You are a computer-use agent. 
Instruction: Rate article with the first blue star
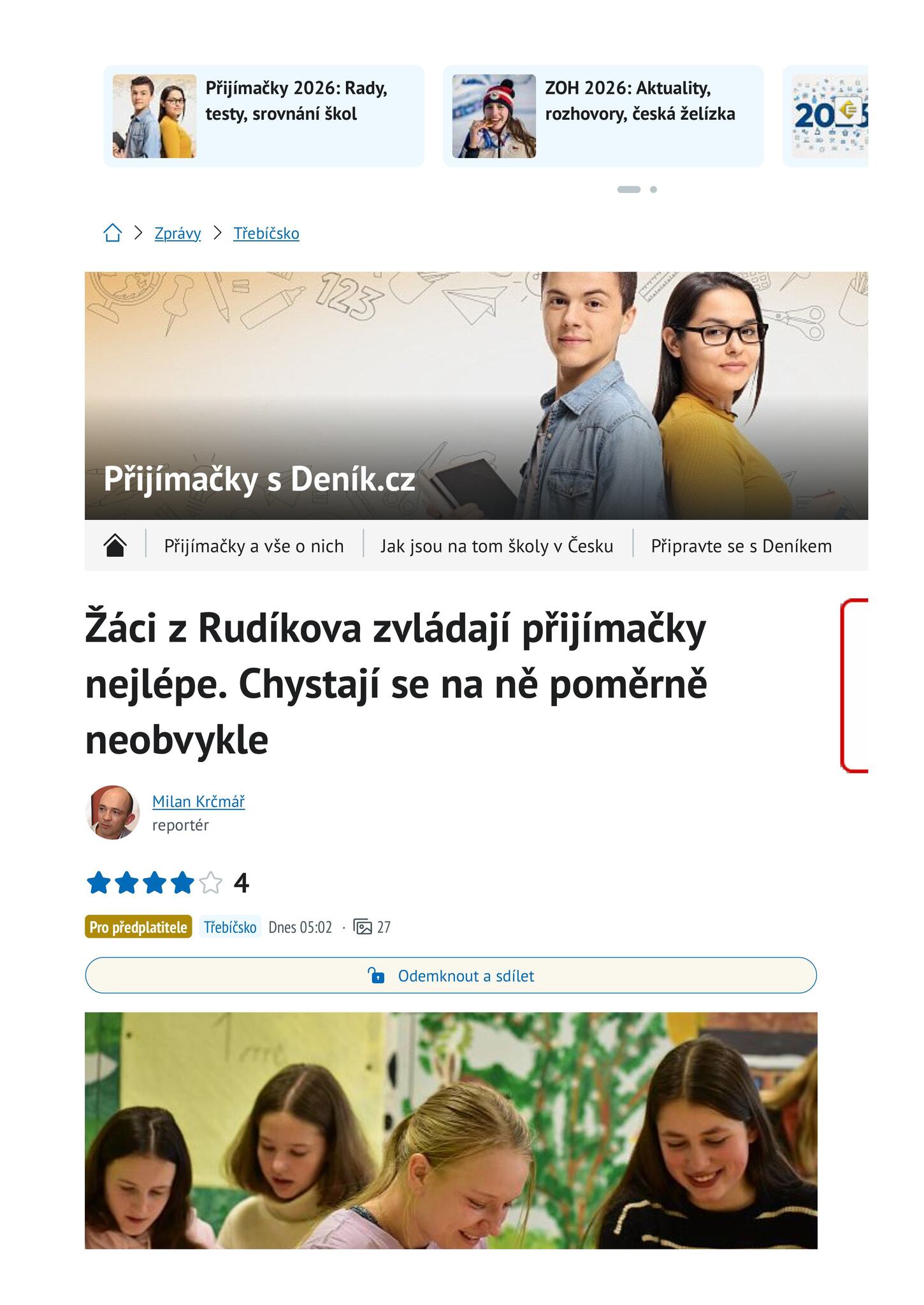(99, 883)
